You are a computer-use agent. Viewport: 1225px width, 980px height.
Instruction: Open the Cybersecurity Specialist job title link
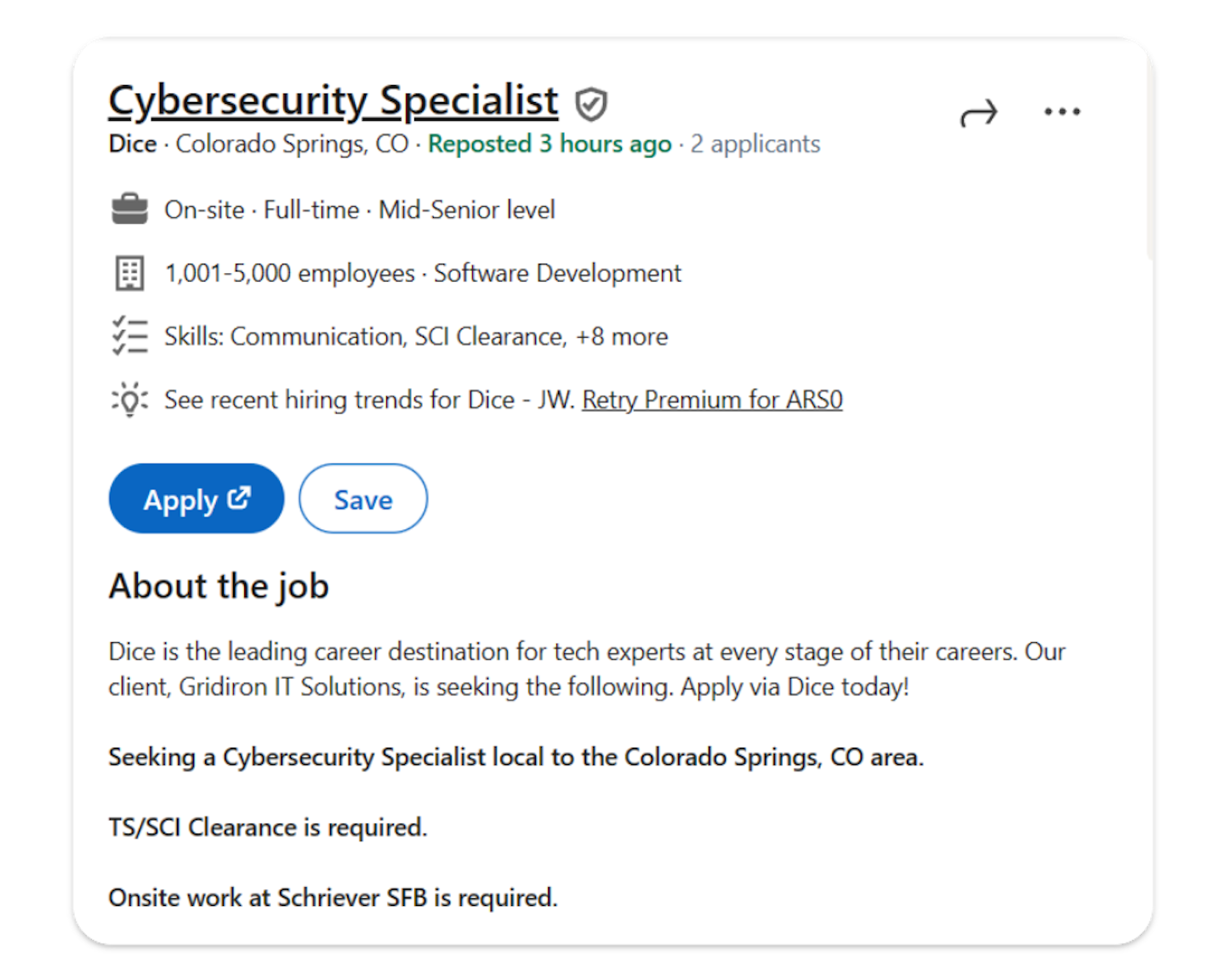pos(333,101)
